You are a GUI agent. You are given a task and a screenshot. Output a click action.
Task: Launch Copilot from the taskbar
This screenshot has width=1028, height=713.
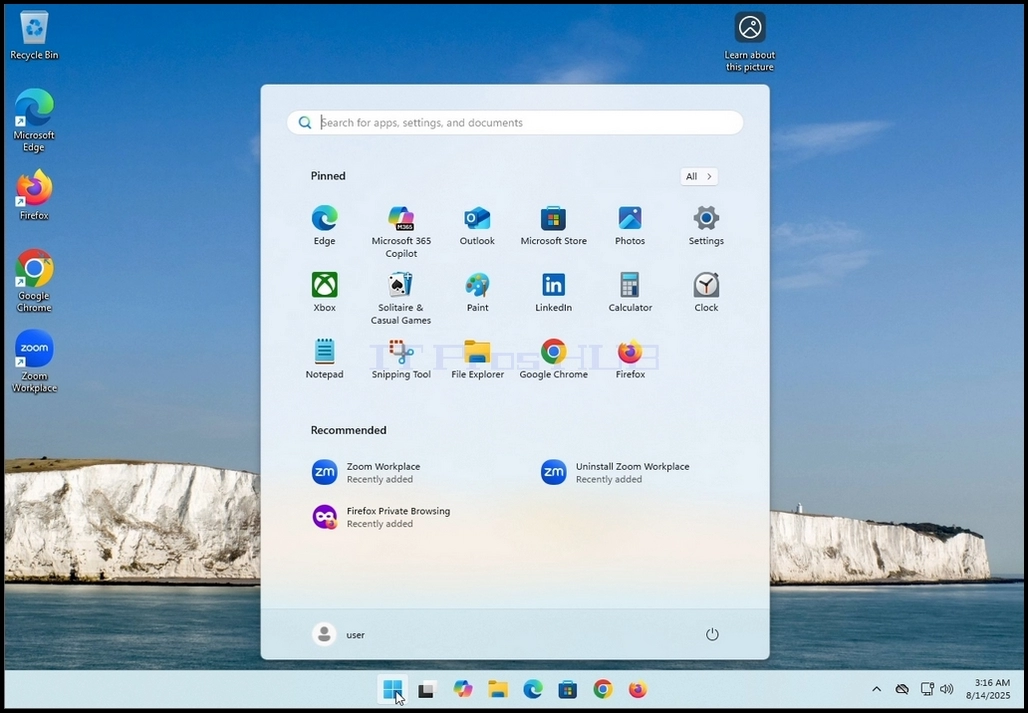pos(463,689)
